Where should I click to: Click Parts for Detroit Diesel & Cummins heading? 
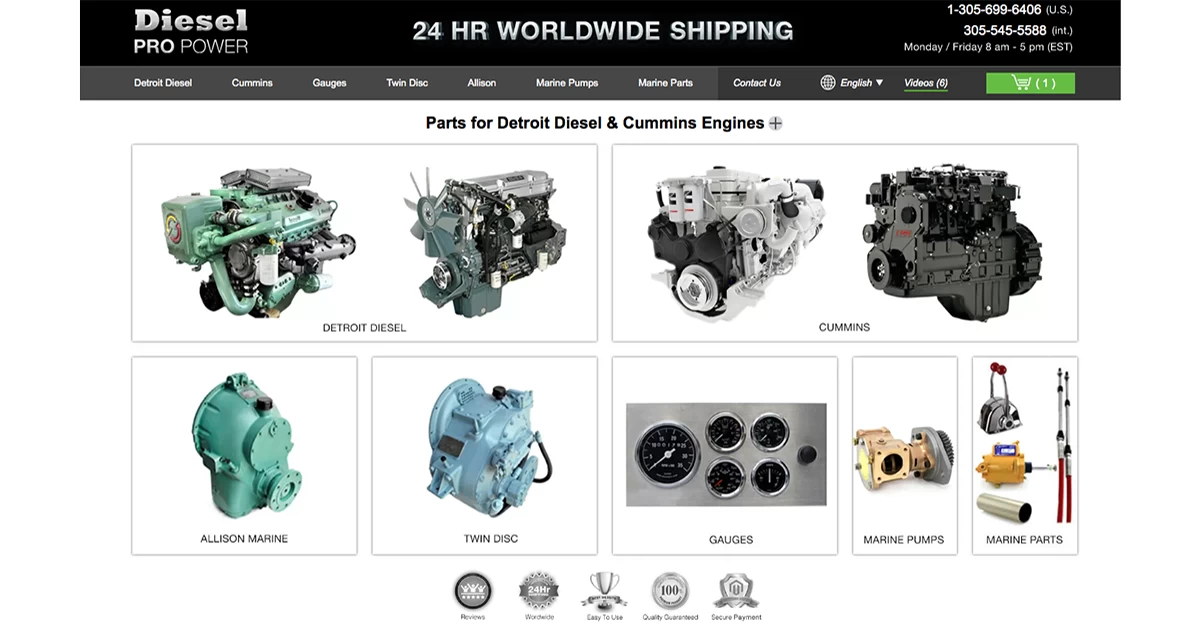point(595,123)
